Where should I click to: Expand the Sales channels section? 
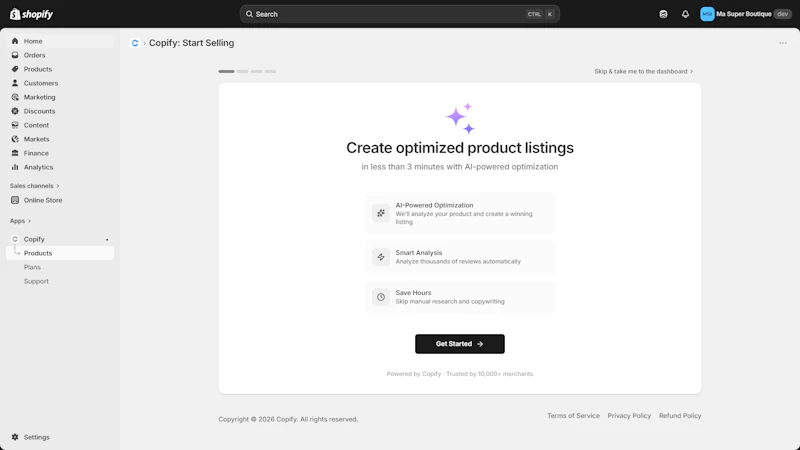(x=35, y=186)
